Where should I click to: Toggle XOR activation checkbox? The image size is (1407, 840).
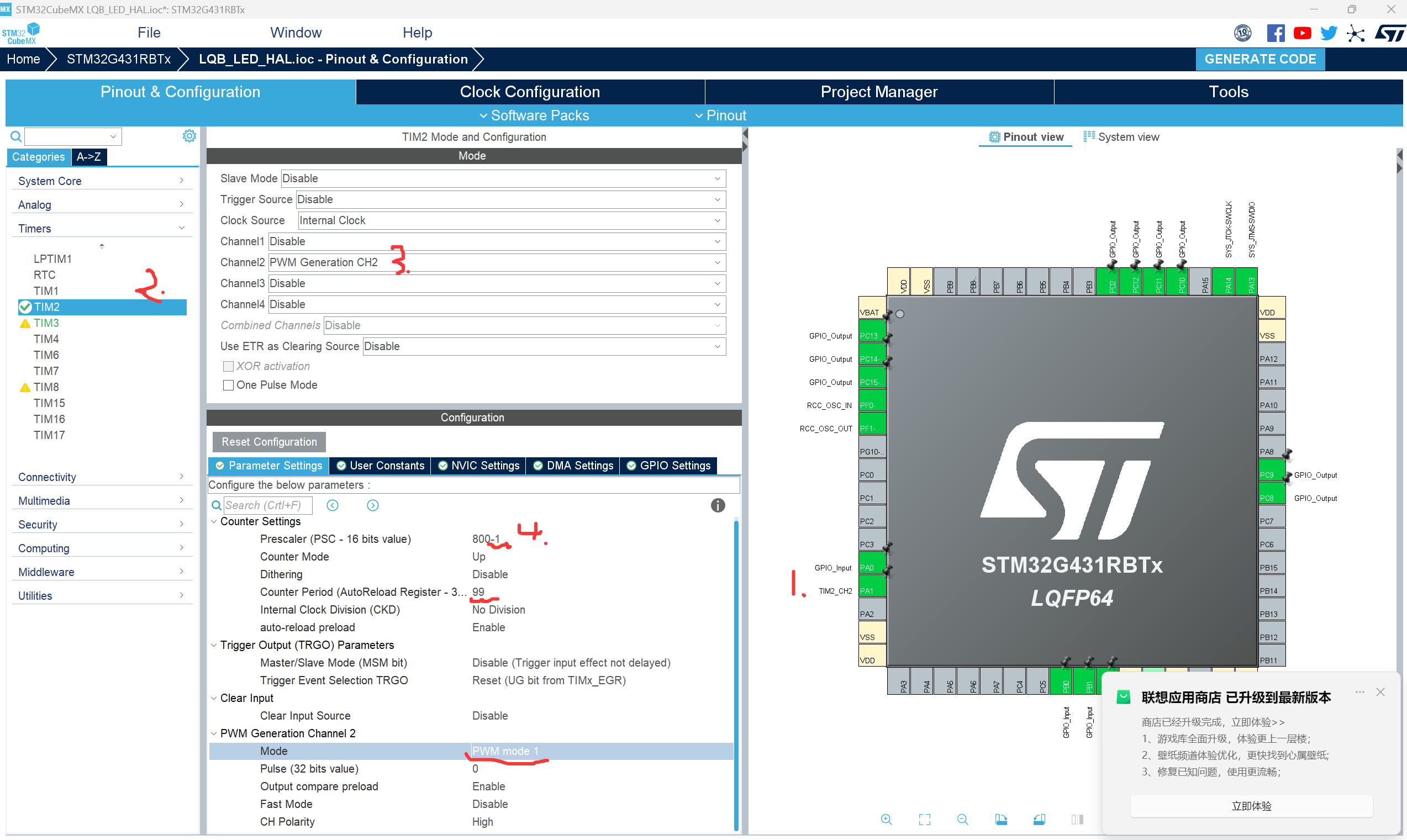pyautogui.click(x=228, y=366)
